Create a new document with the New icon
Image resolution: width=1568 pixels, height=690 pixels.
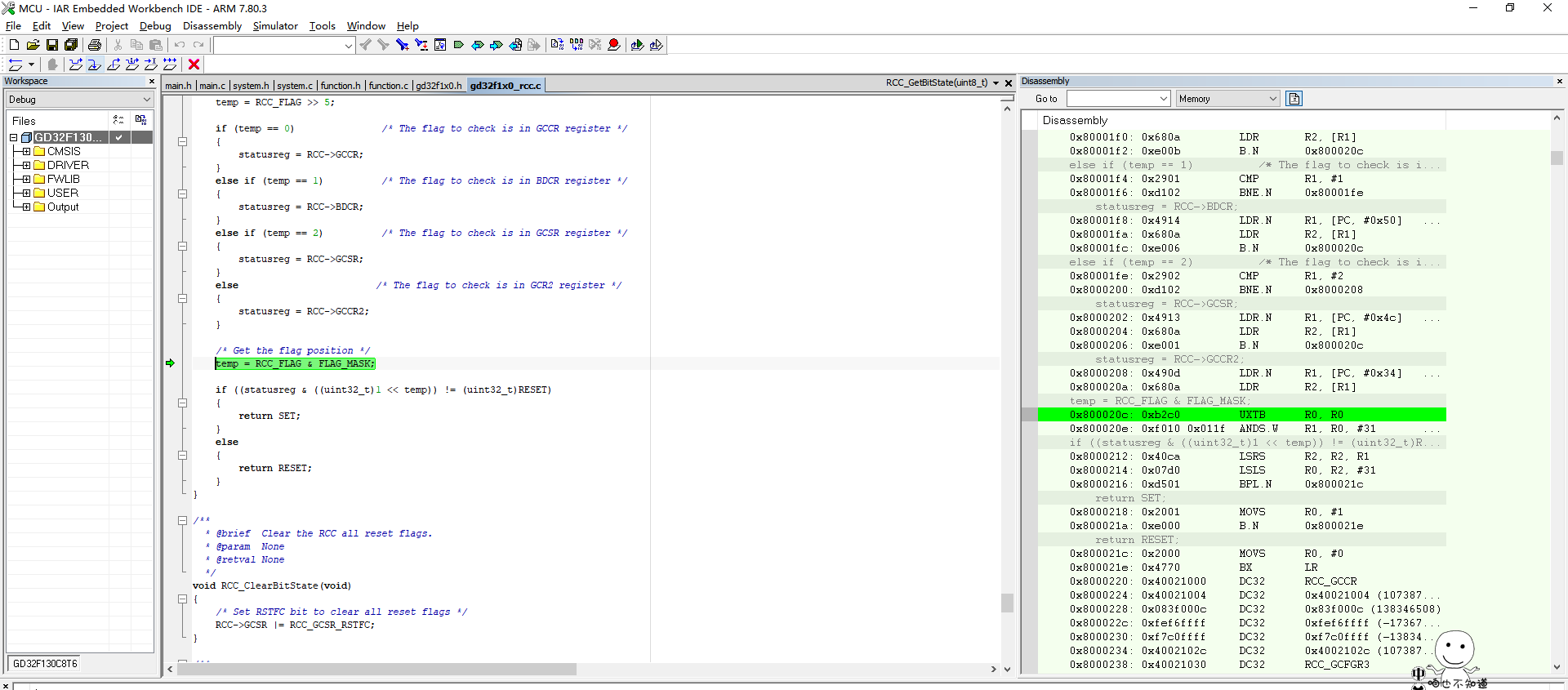tap(14, 45)
